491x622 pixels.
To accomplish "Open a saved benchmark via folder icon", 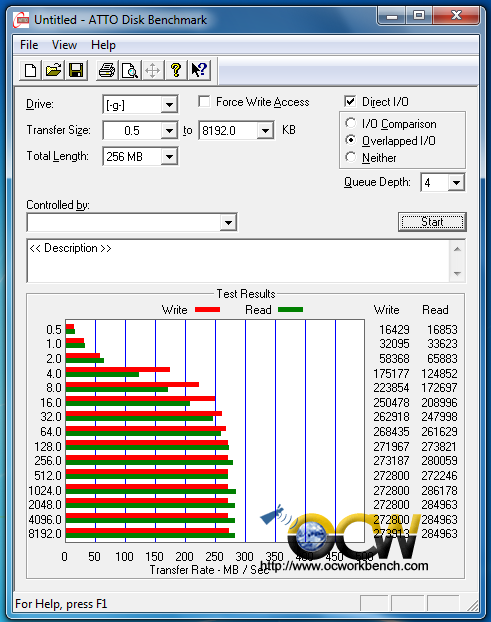I will pyautogui.click(x=53, y=71).
